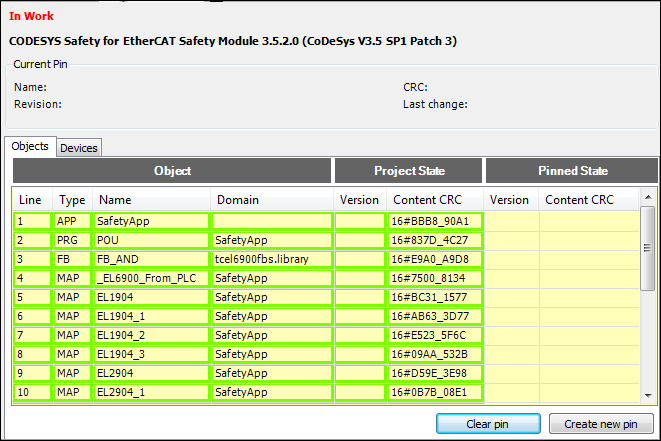Viewport: 661px width, 441px height.
Task: Click the tcel6900fbs.library domain cell
Action: (x=271, y=259)
